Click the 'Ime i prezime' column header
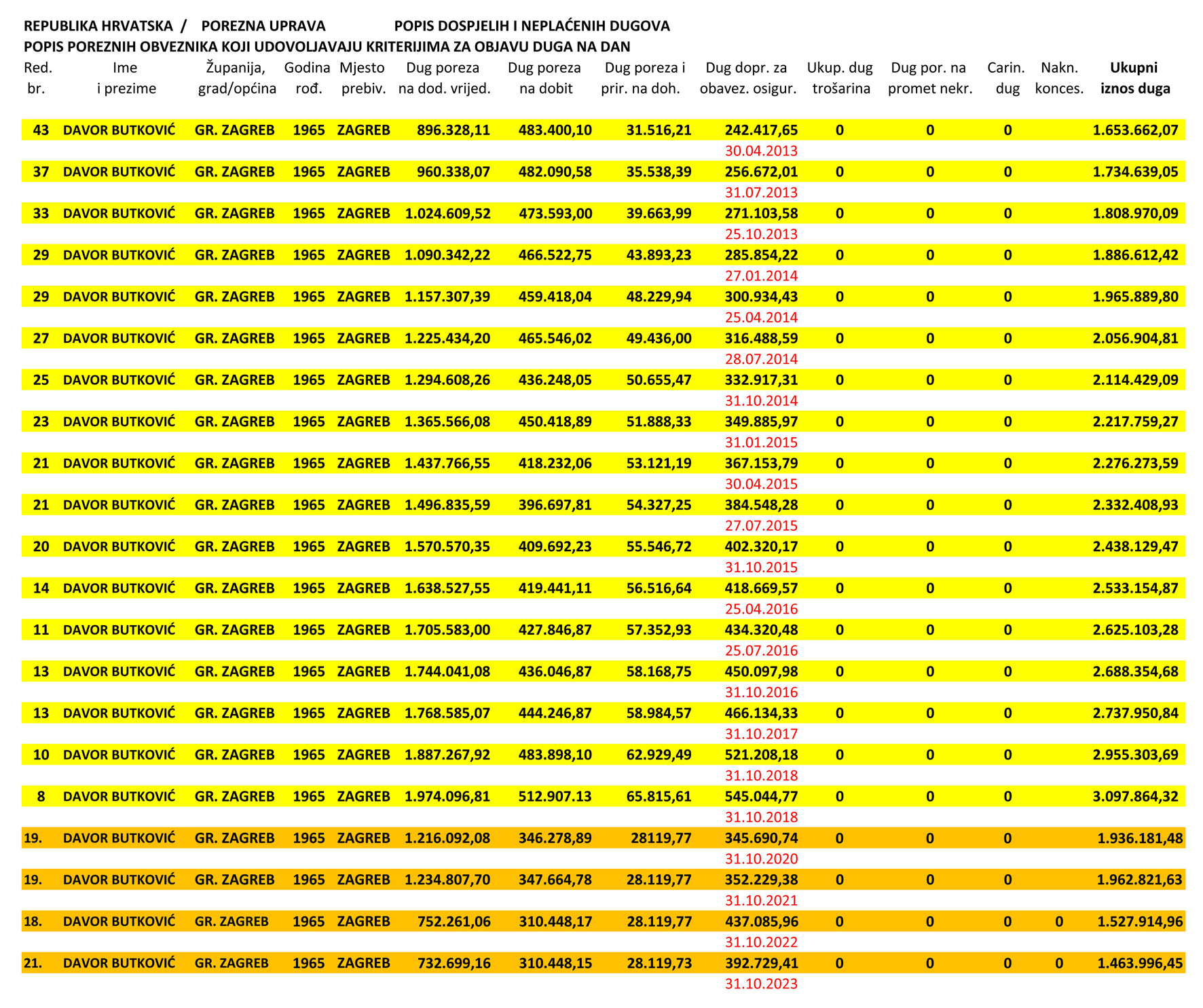This screenshot has height=1008, width=1203. [126, 78]
